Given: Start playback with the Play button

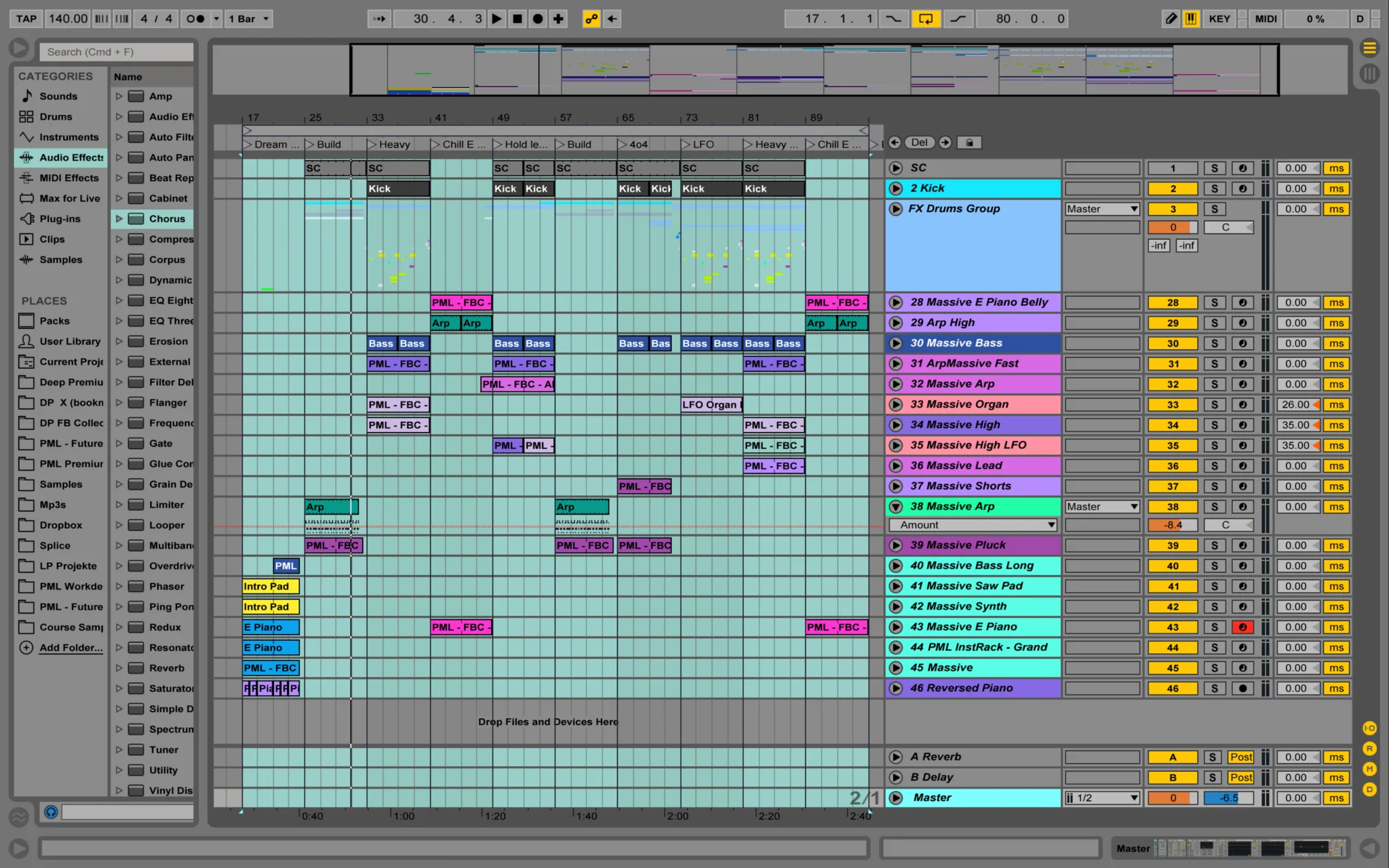Looking at the screenshot, I should [x=496, y=19].
